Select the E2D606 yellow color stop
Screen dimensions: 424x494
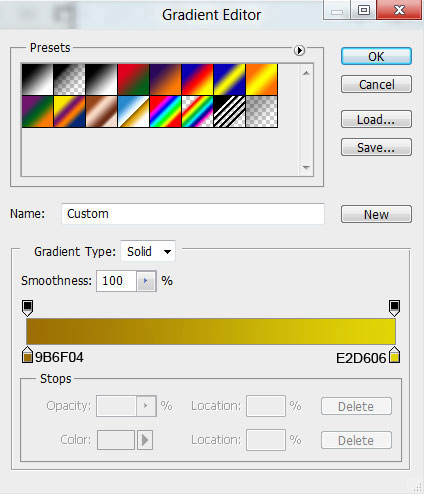[395, 355]
